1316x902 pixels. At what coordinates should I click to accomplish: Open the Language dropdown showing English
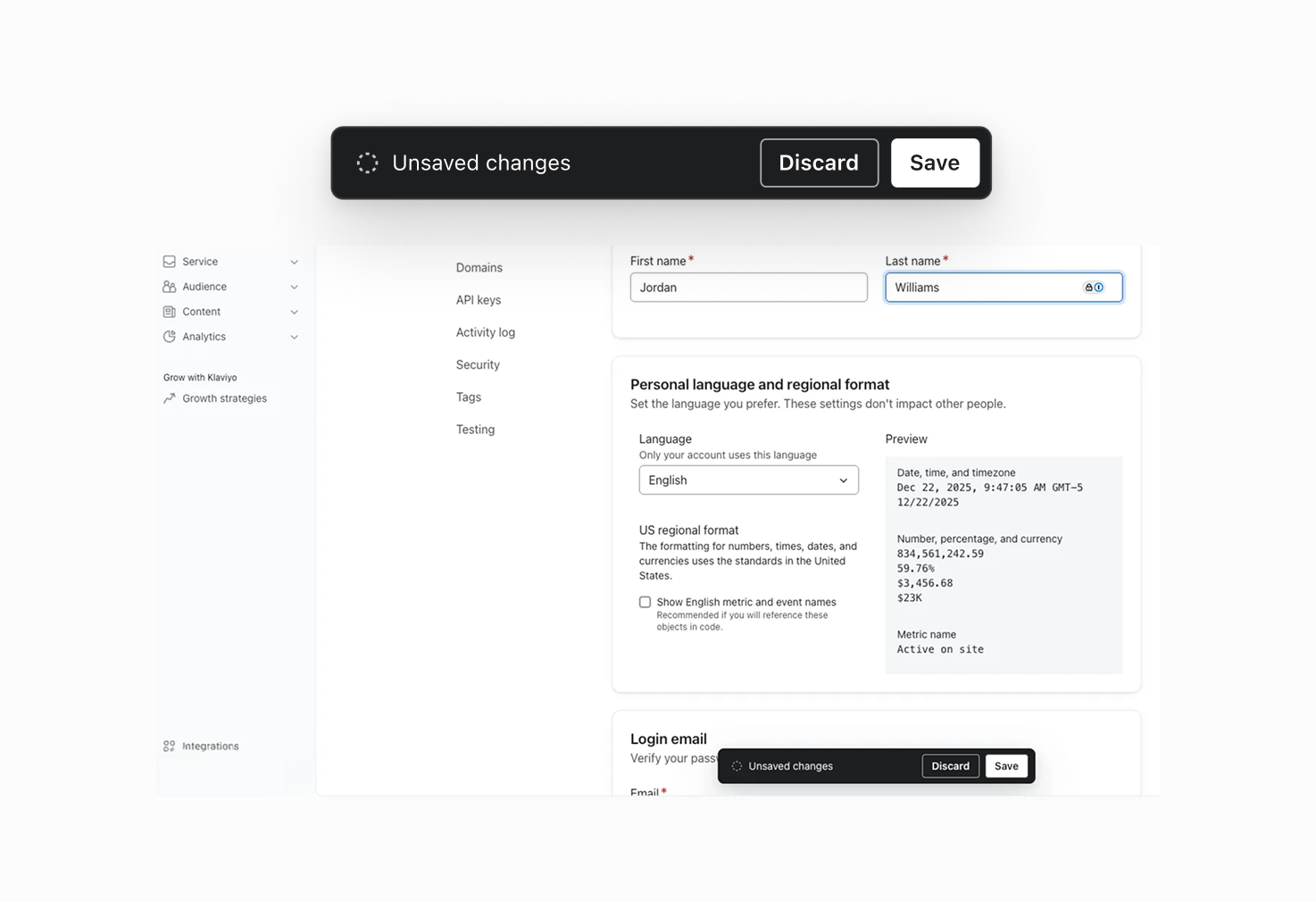point(749,480)
